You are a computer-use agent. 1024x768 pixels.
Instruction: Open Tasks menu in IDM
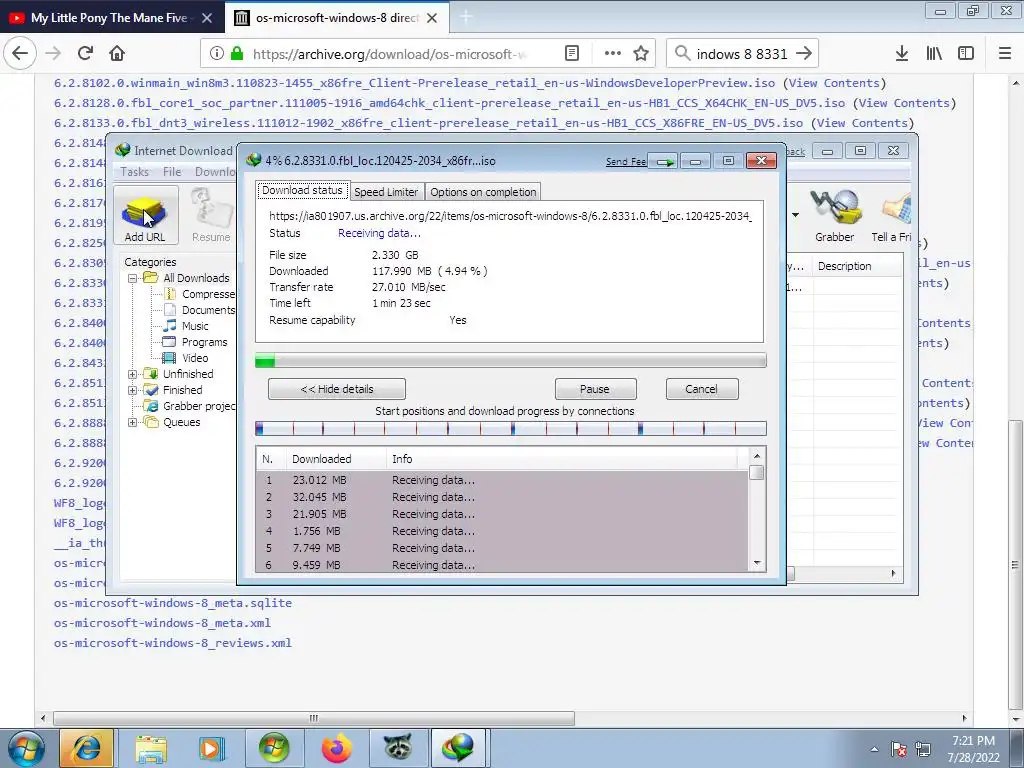(x=135, y=172)
